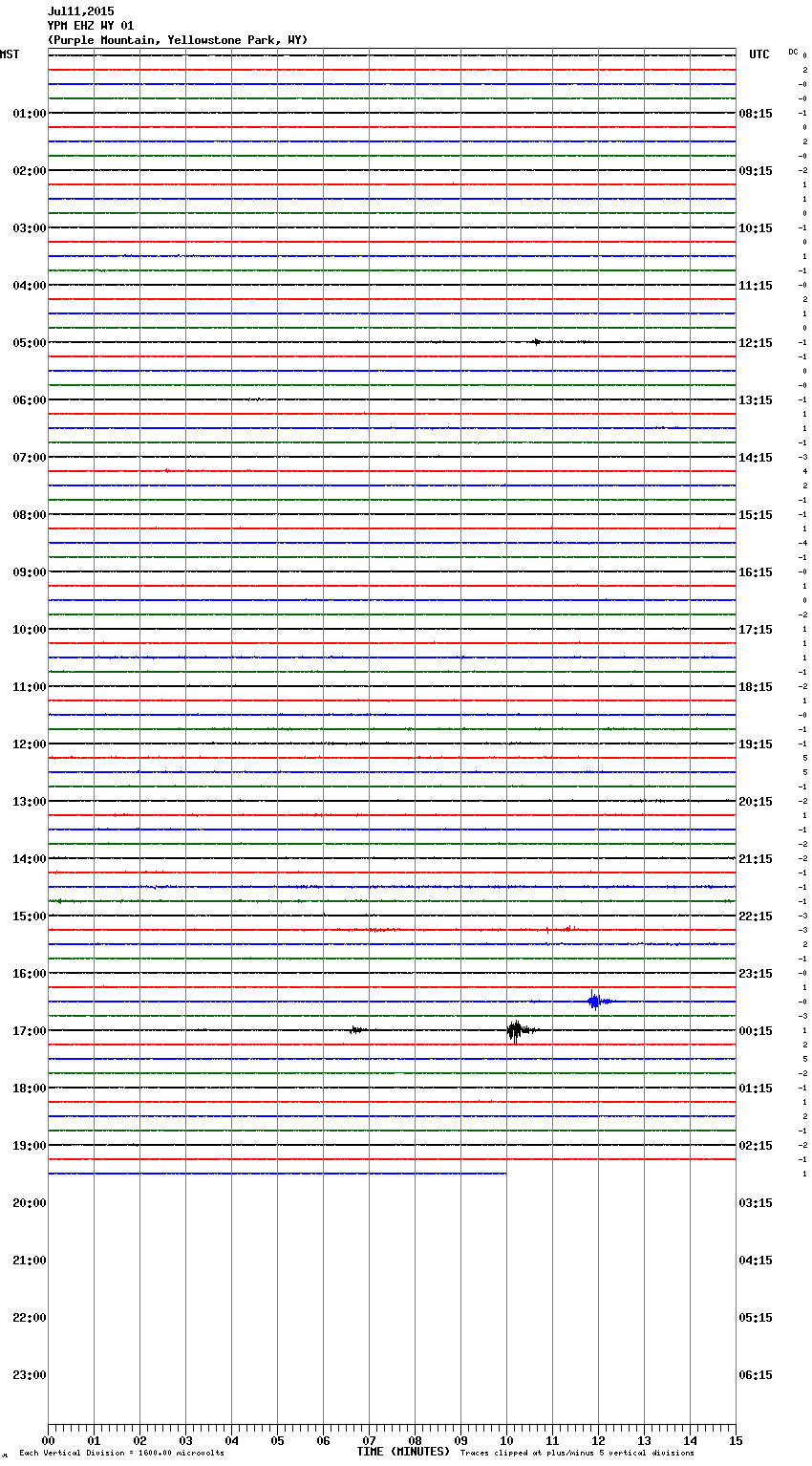Click the 02:15 UTC time label

[756, 1146]
